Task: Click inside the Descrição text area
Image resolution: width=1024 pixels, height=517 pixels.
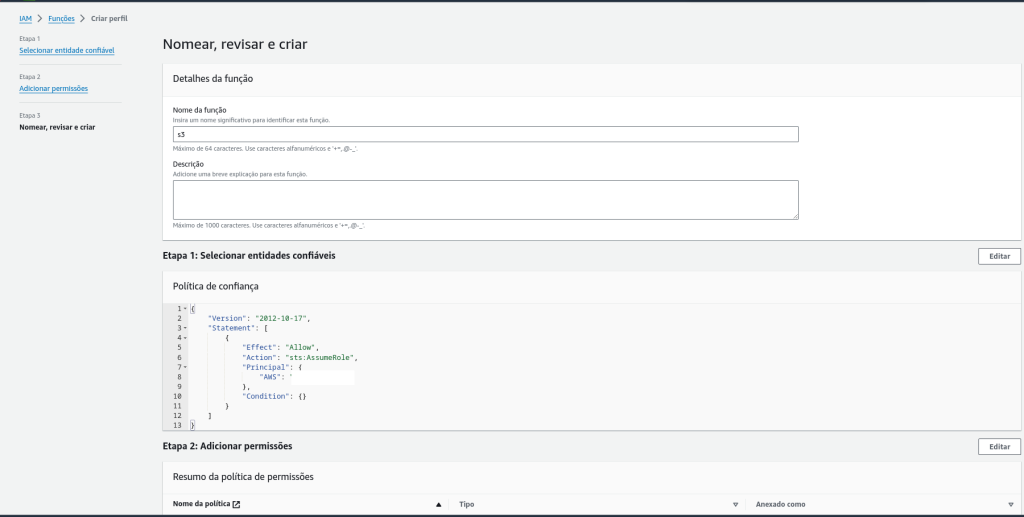Action: click(x=485, y=199)
